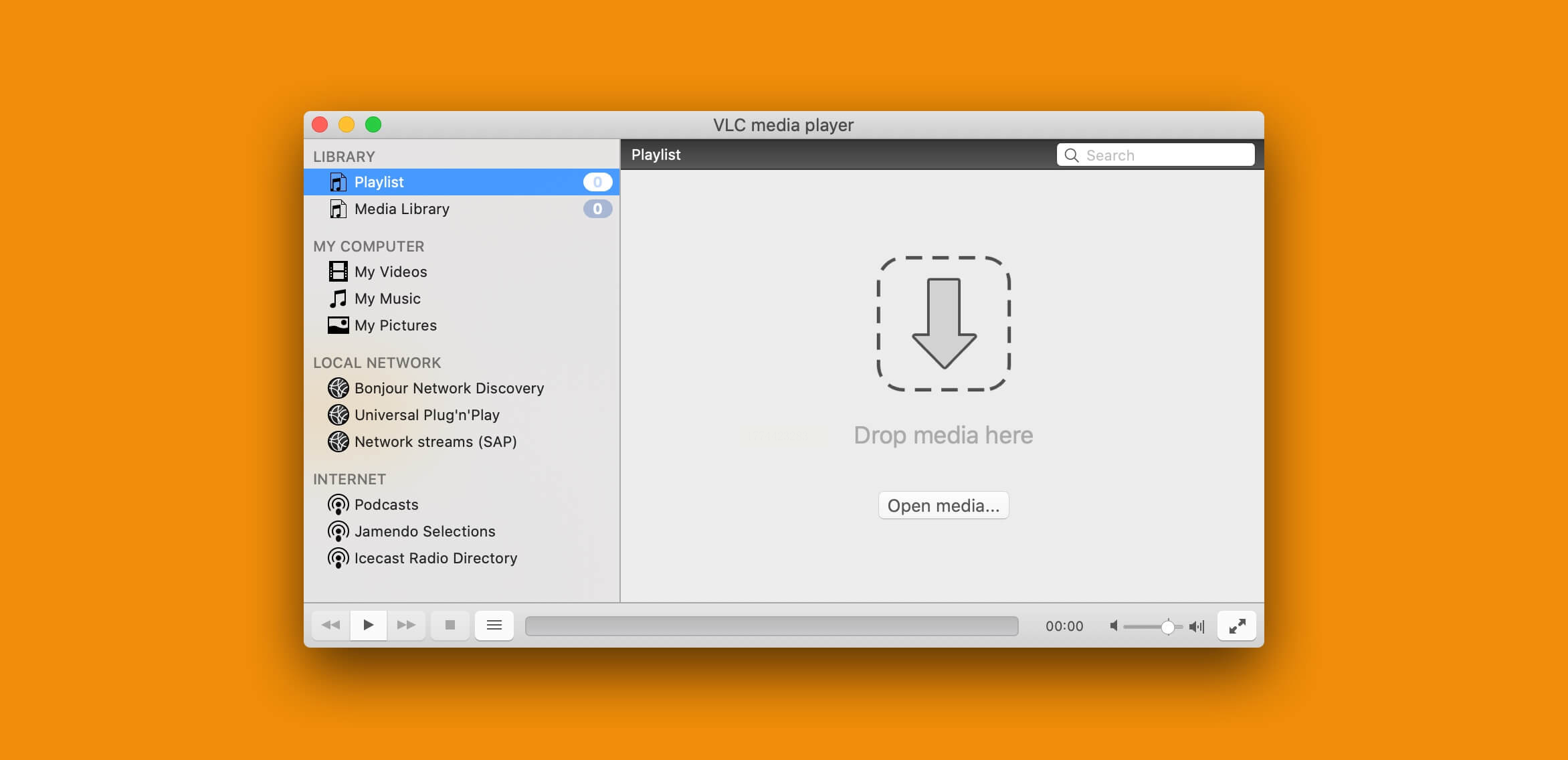
Task: Click the fast-forward/next track button
Action: coord(406,625)
